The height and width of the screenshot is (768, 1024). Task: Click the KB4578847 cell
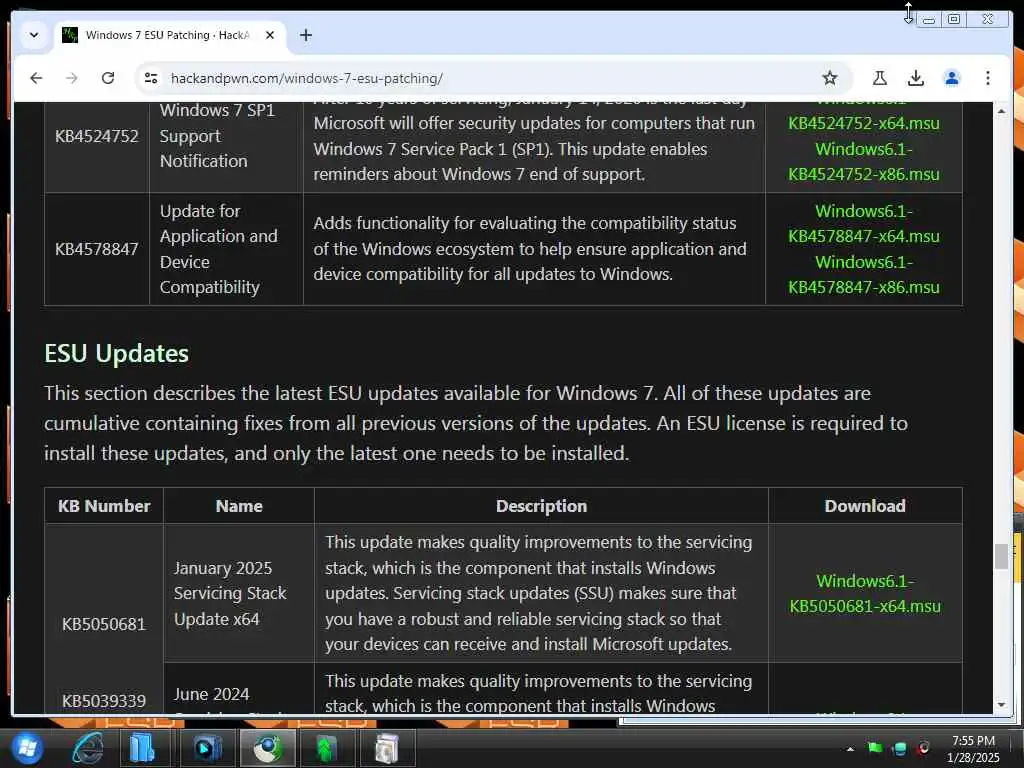point(97,249)
